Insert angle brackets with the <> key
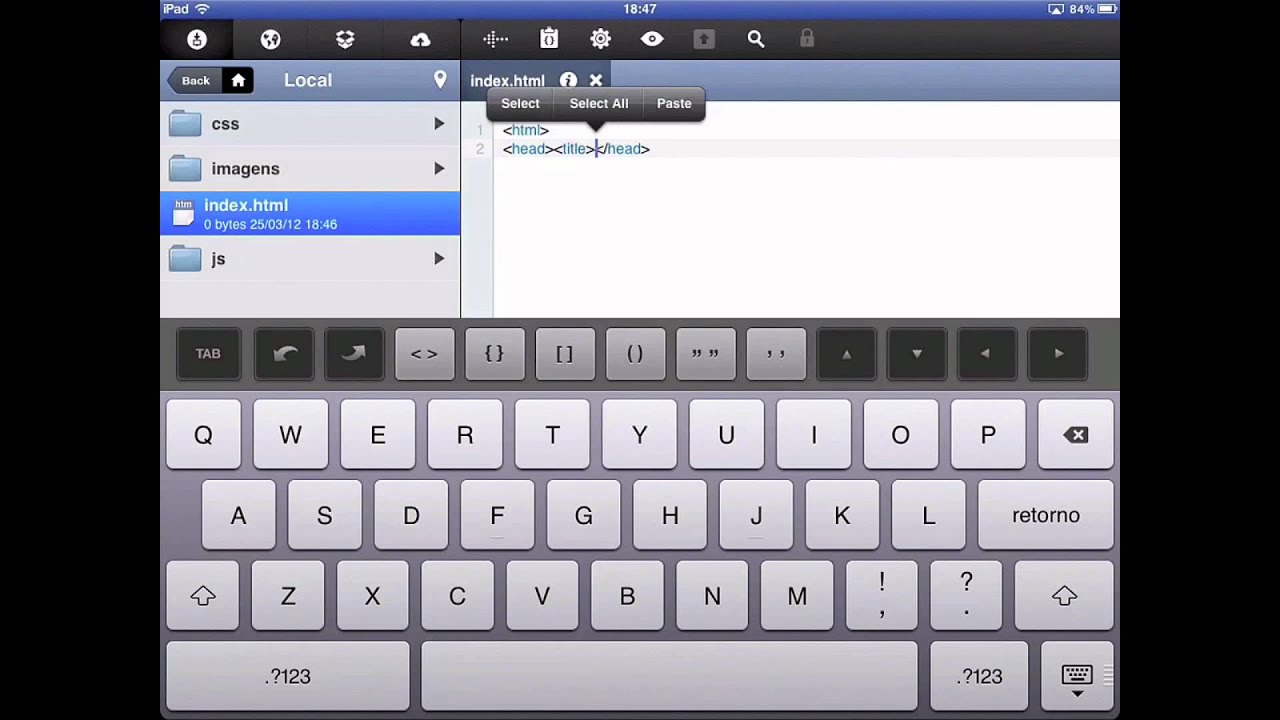 pyautogui.click(x=424, y=353)
